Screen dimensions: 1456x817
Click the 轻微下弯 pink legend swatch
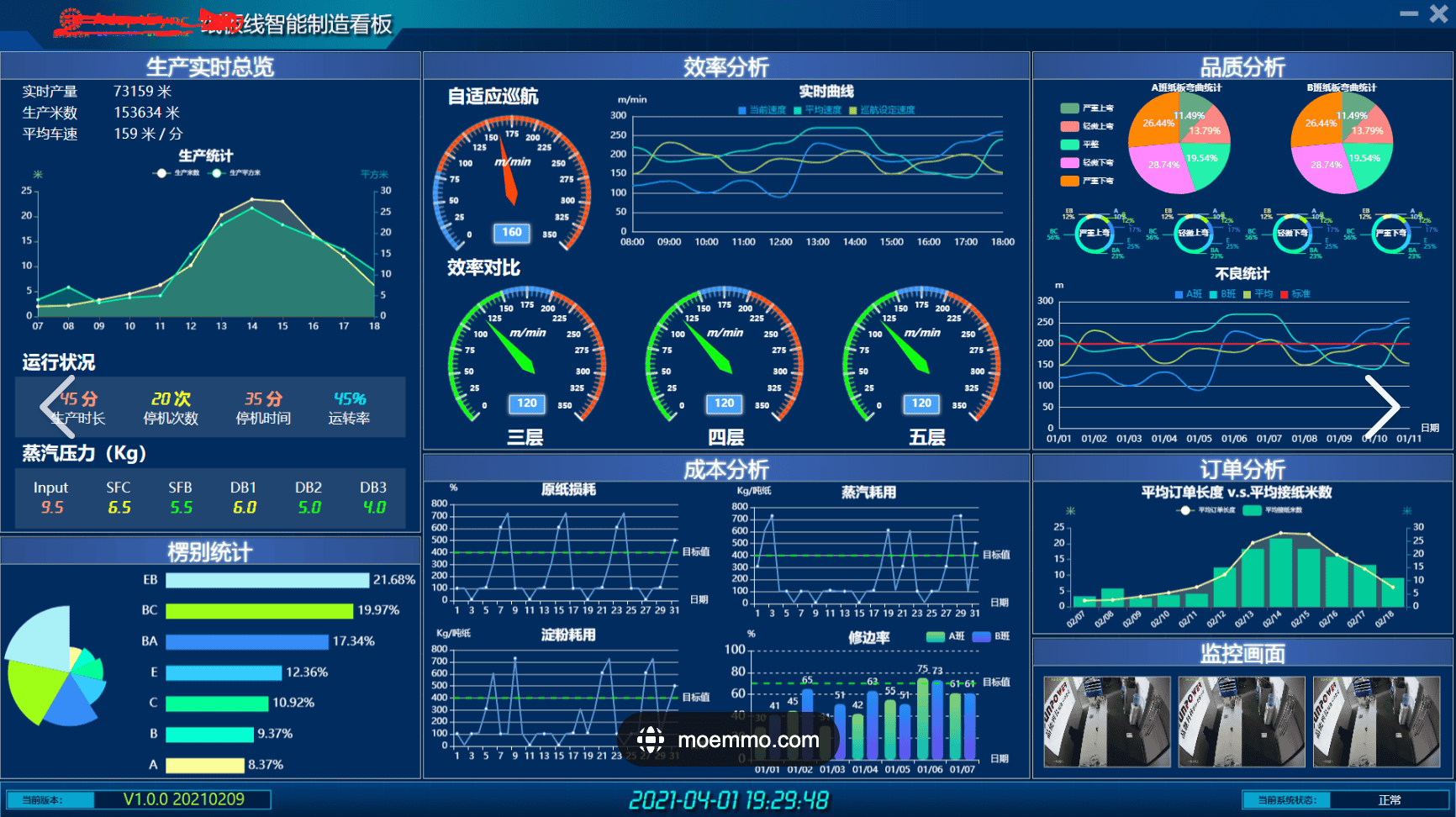point(1069,163)
